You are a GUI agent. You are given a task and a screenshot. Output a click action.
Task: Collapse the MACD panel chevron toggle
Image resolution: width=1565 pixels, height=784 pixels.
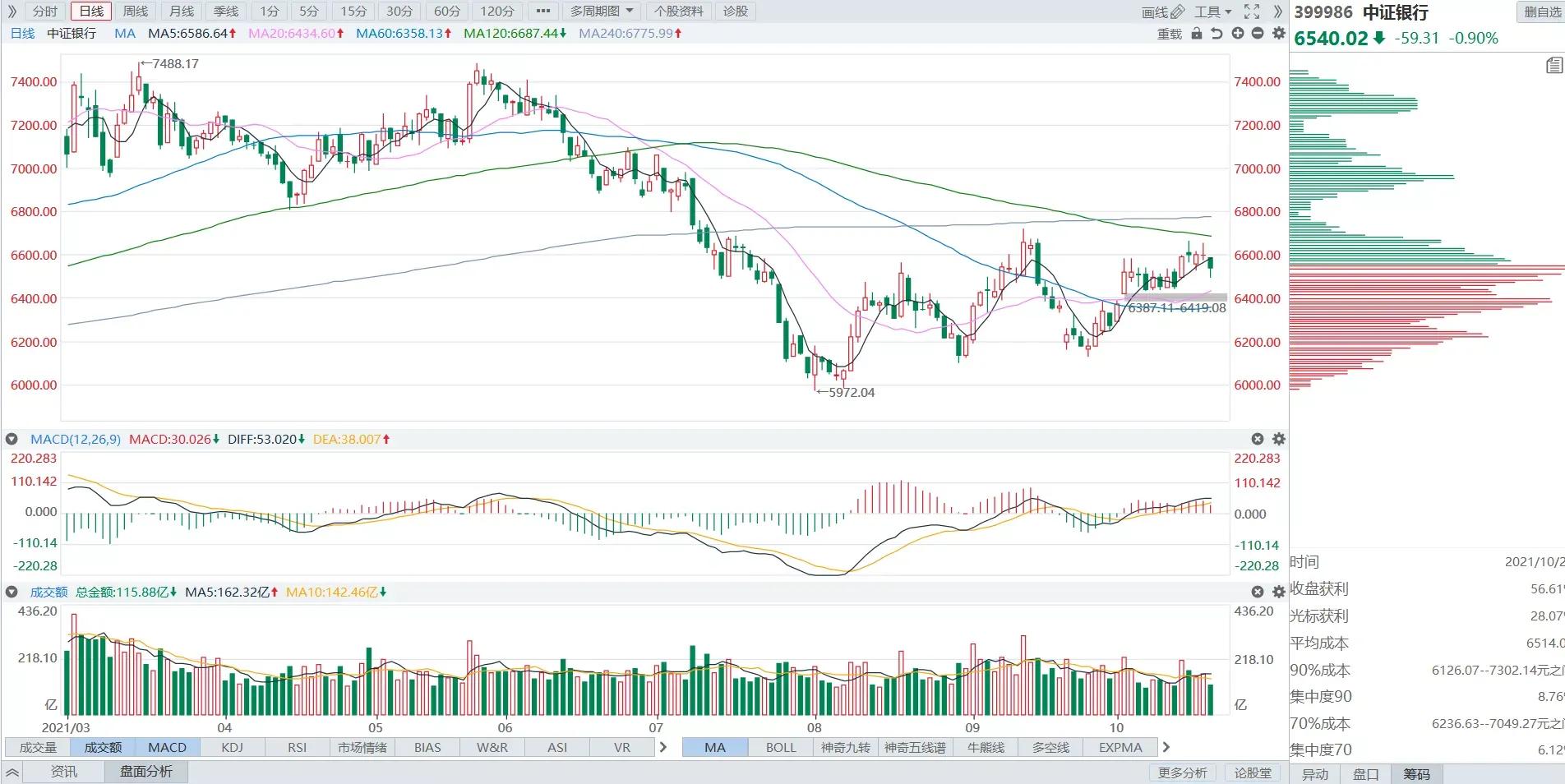[x=12, y=440]
